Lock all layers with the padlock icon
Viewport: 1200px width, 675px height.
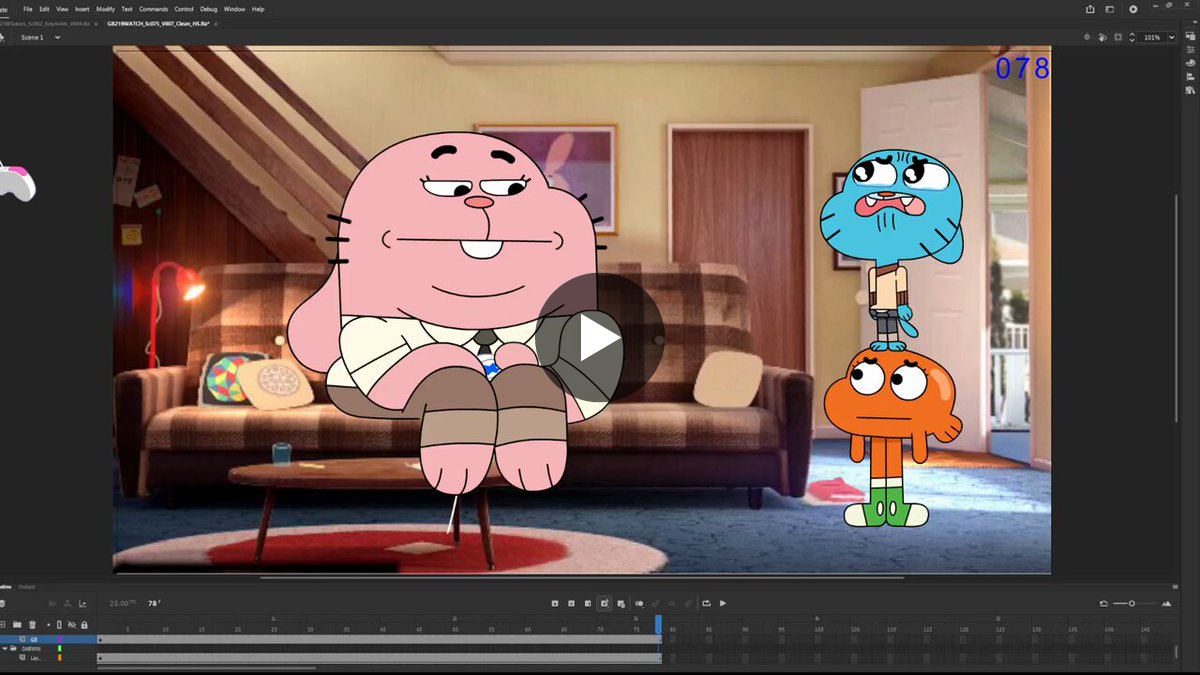click(84, 625)
